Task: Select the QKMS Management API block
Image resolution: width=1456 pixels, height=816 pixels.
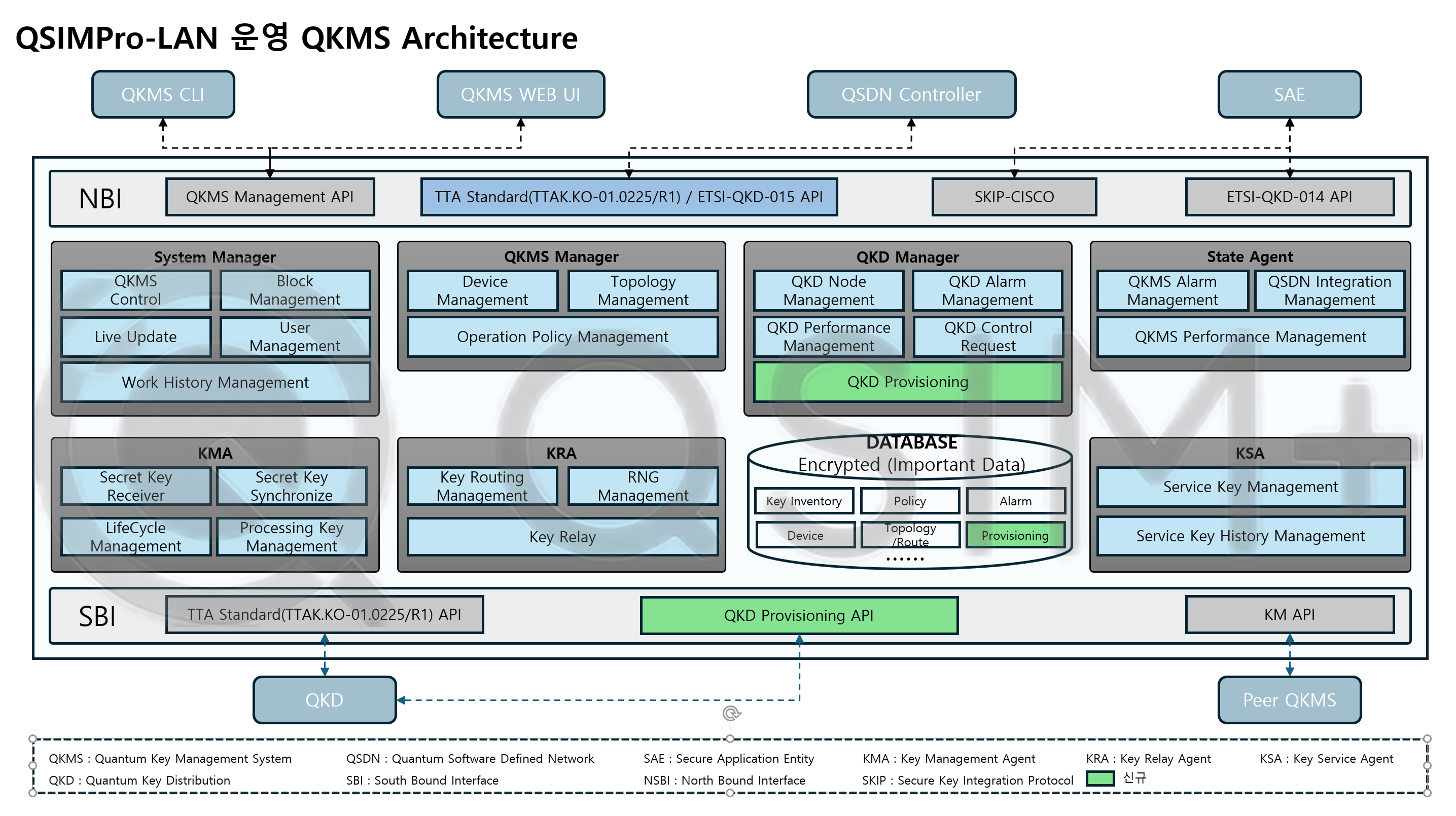Action: click(270, 197)
